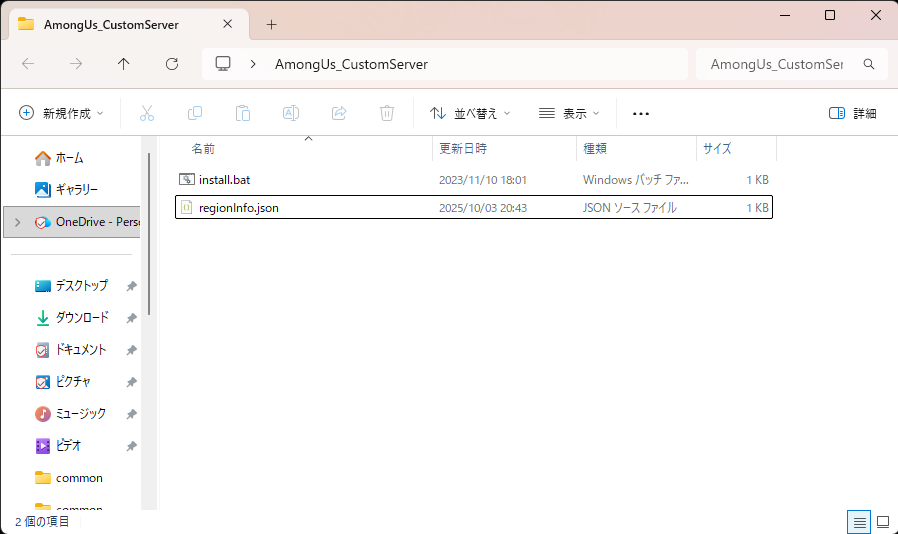Click the Paste clipboard icon
The height and width of the screenshot is (534, 898).
(x=243, y=113)
